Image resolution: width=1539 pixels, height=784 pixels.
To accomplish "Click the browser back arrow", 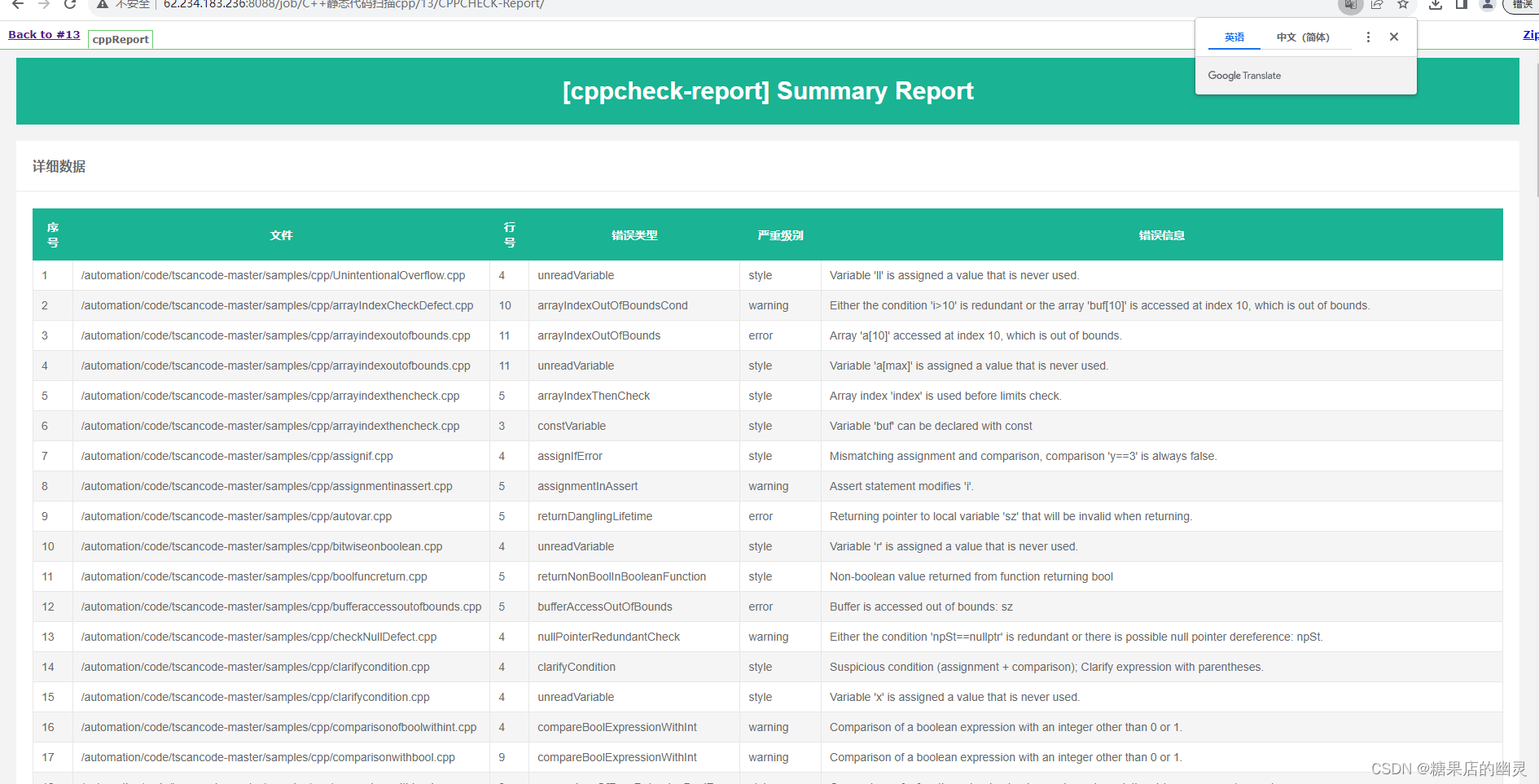I will pos(18,4).
